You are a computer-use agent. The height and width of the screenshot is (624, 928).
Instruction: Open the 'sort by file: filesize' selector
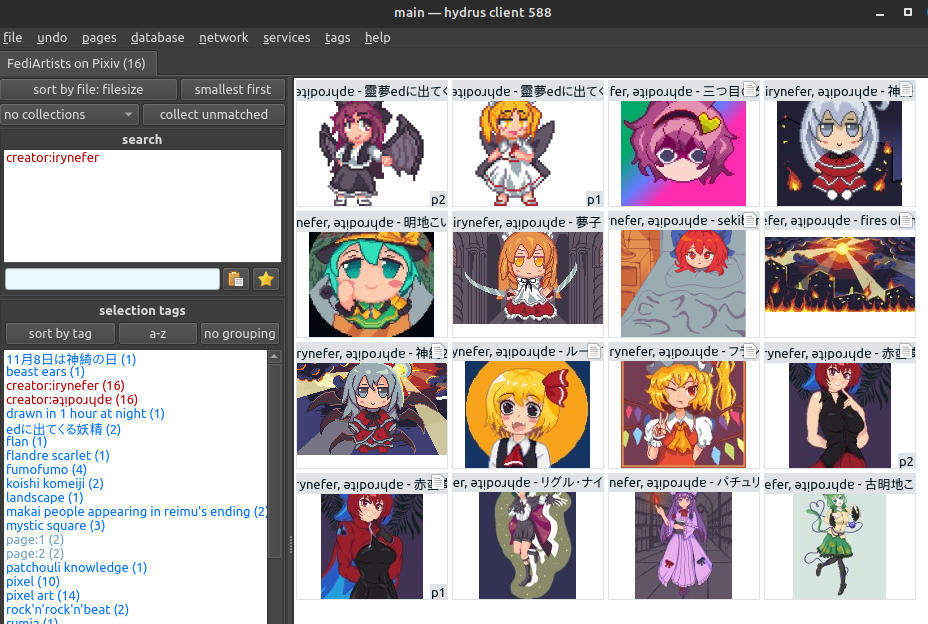click(x=88, y=90)
